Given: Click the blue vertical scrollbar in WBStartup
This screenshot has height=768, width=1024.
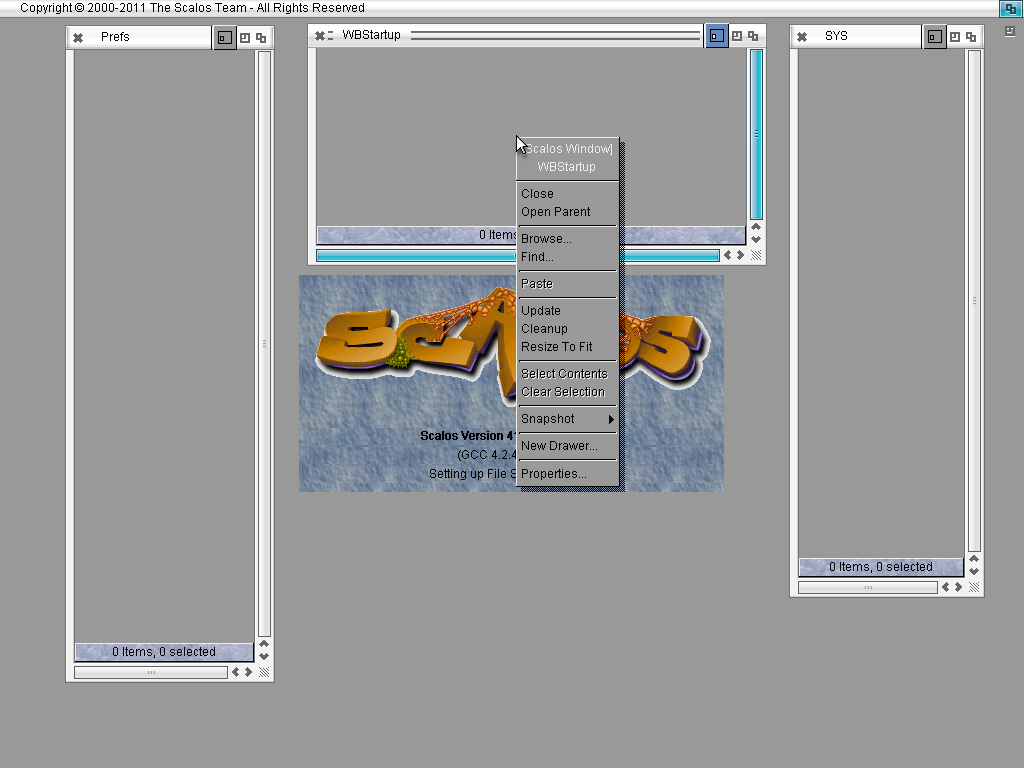Looking at the screenshot, I should (x=756, y=133).
